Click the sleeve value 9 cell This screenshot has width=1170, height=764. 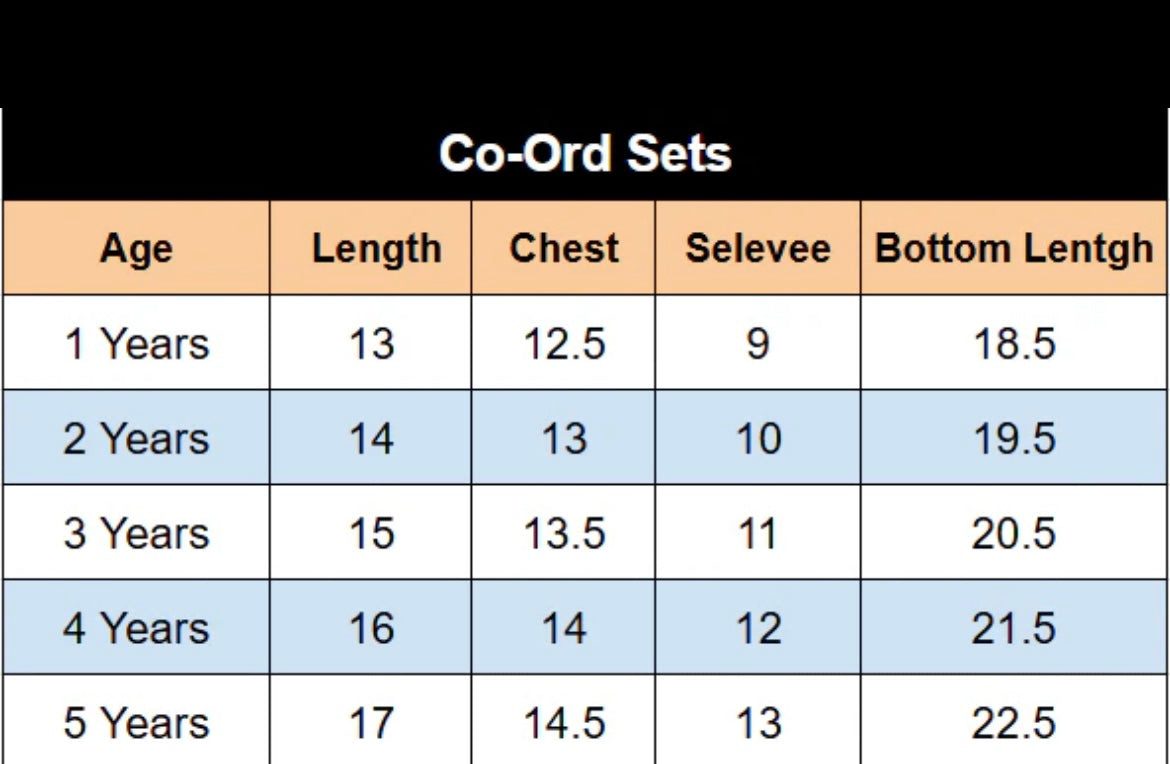tap(757, 344)
